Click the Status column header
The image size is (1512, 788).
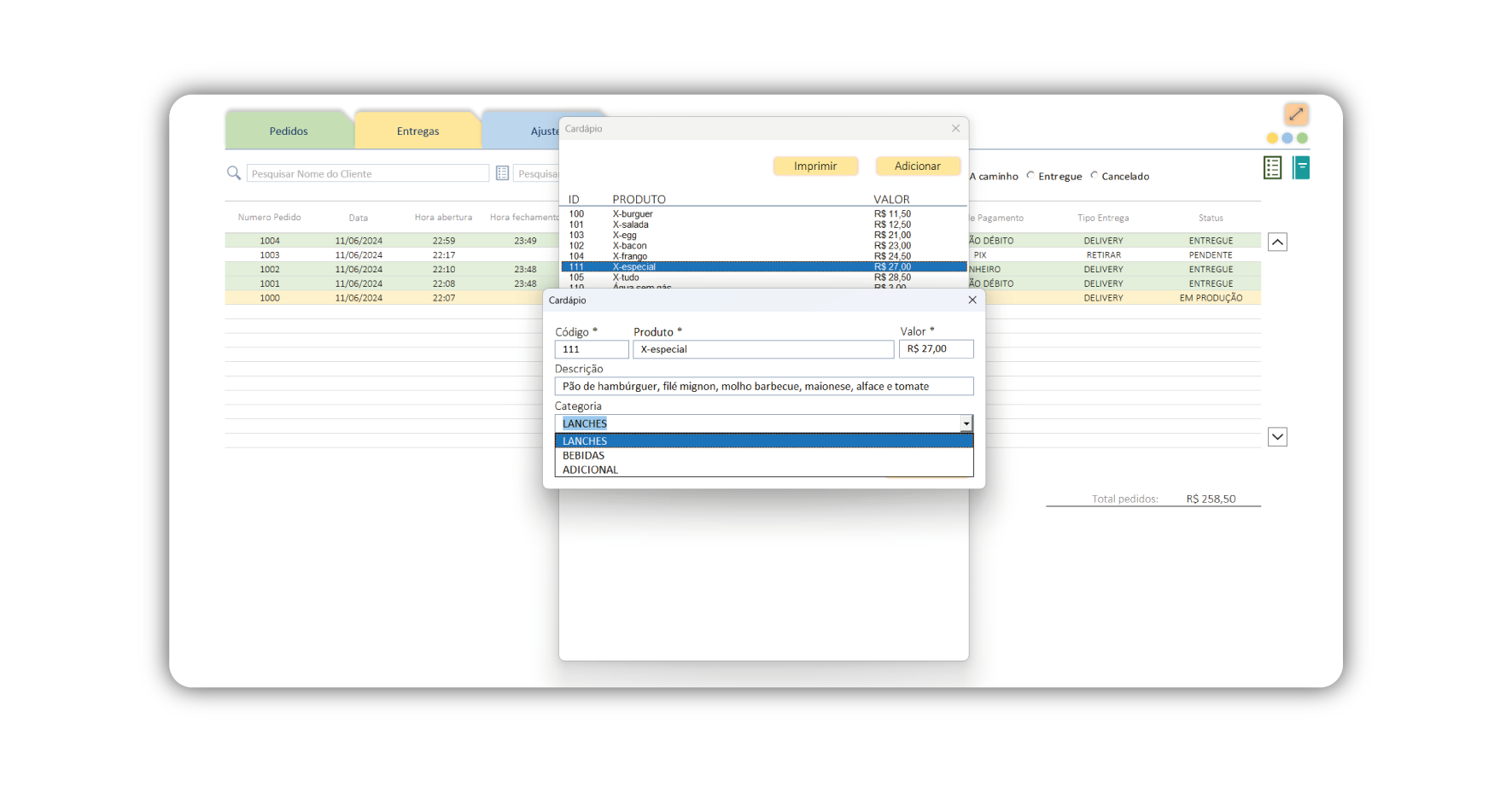(x=1211, y=219)
